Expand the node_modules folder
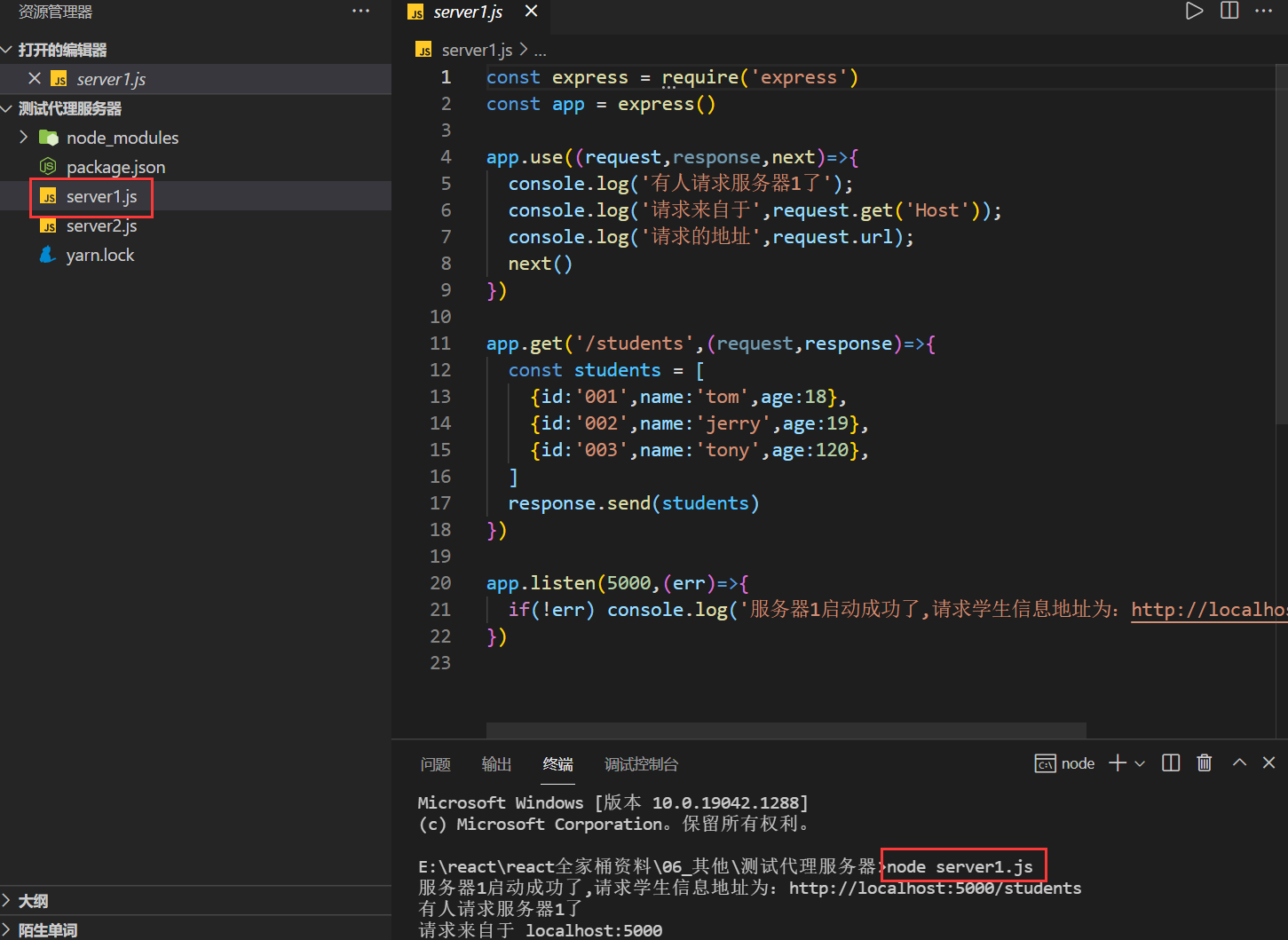The image size is (1288, 940). point(24,138)
